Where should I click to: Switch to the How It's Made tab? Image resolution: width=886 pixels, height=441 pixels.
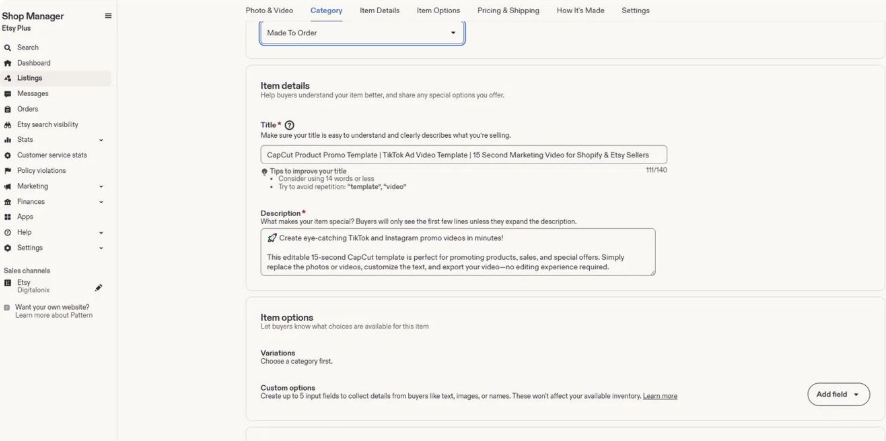(x=580, y=10)
